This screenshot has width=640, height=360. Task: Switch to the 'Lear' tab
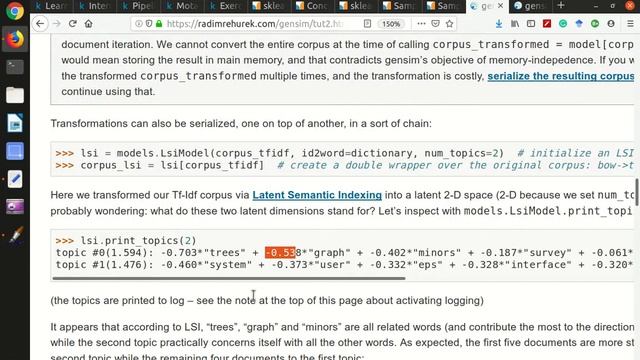point(51,6)
